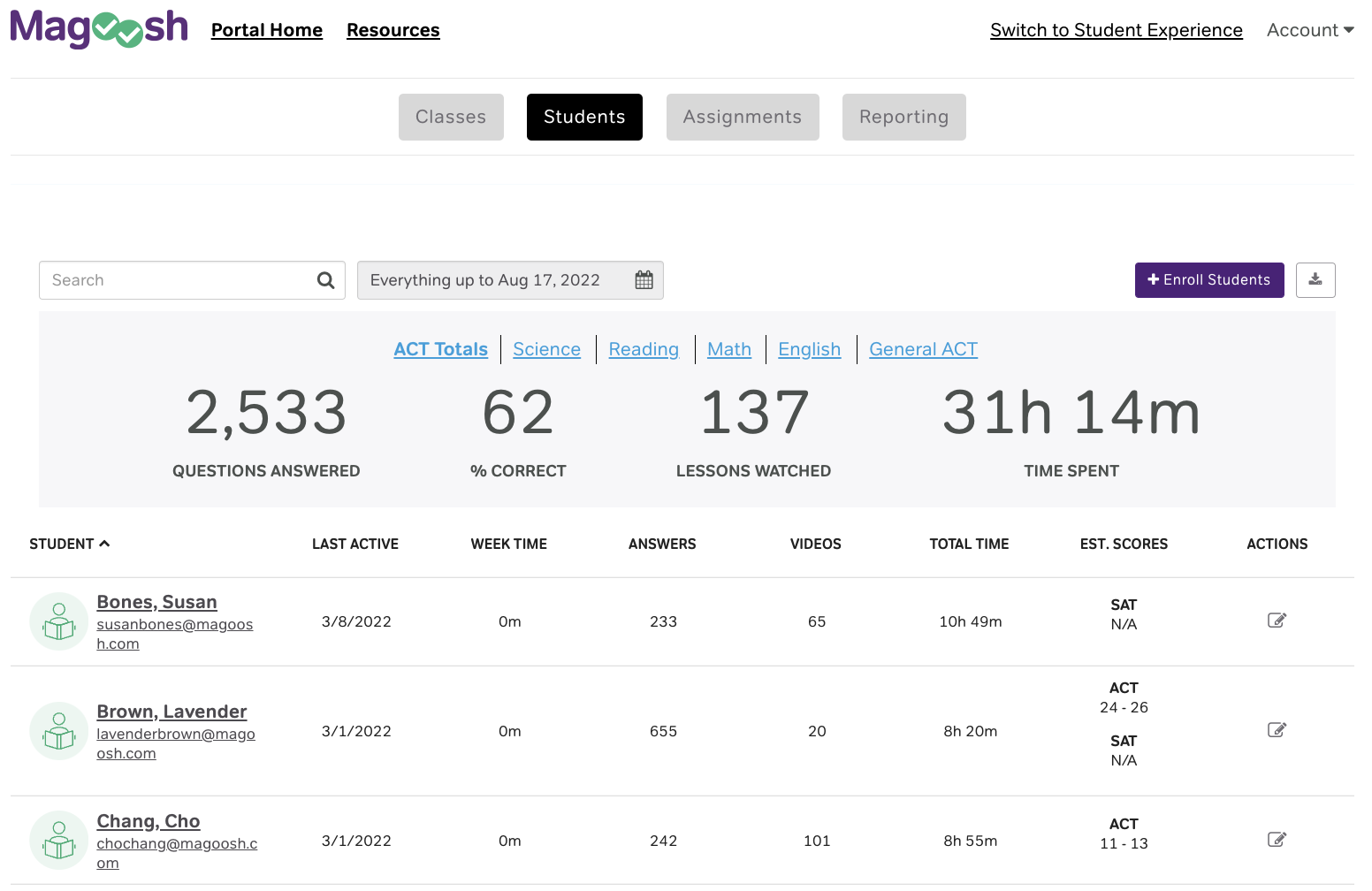Click Cho Chang student avatar

[x=59, y=841]
